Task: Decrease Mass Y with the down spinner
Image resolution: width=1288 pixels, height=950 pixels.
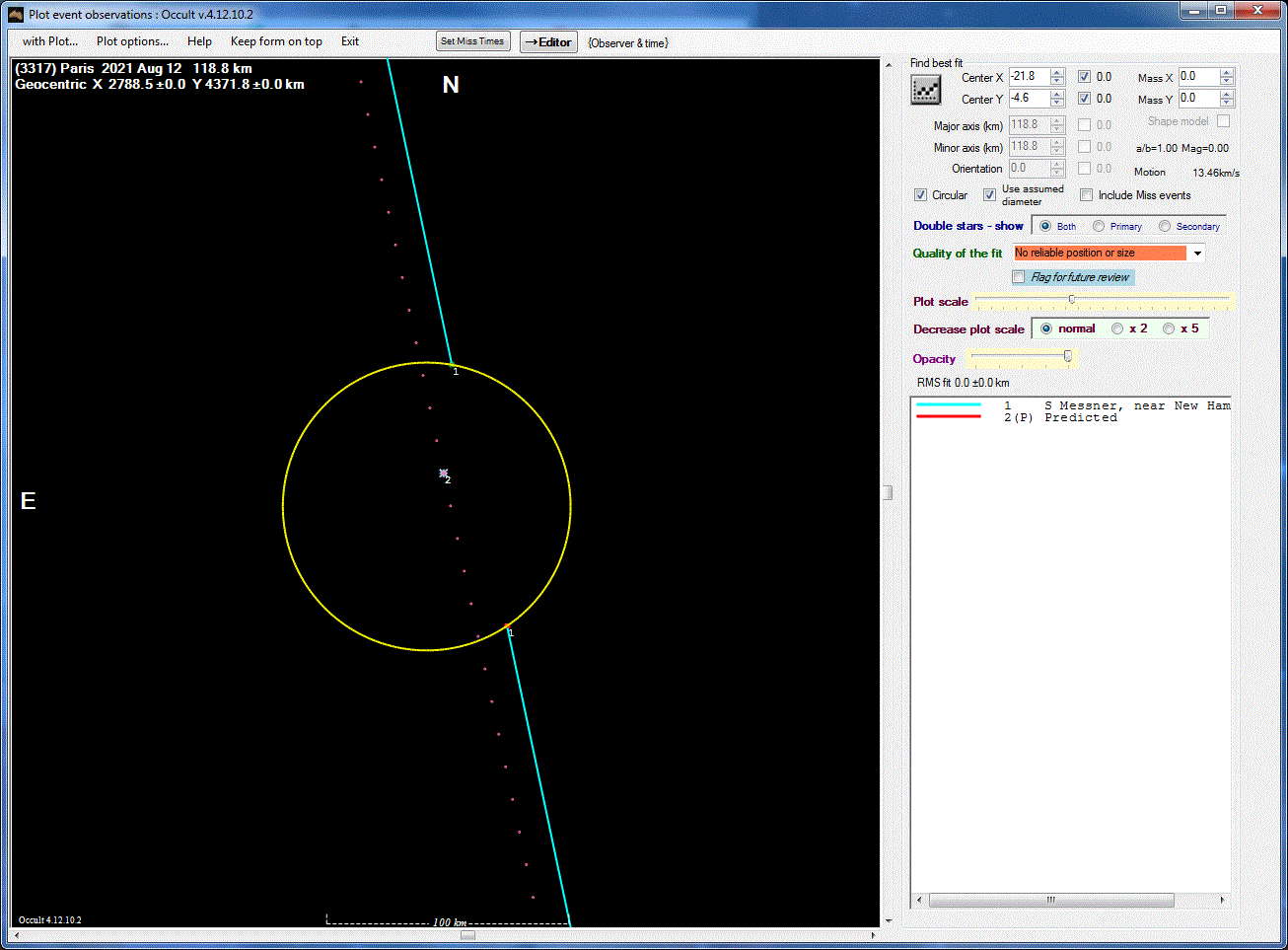Action: click(x=1227, y=103)
